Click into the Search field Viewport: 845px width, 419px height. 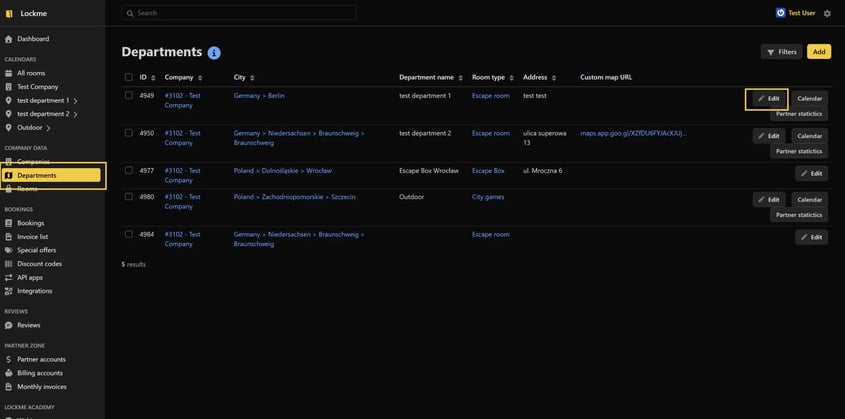[238, 13]
